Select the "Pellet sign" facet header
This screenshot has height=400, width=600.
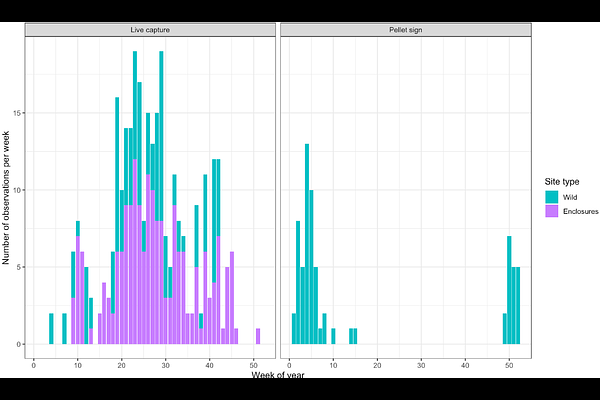[x=405, y=31]
